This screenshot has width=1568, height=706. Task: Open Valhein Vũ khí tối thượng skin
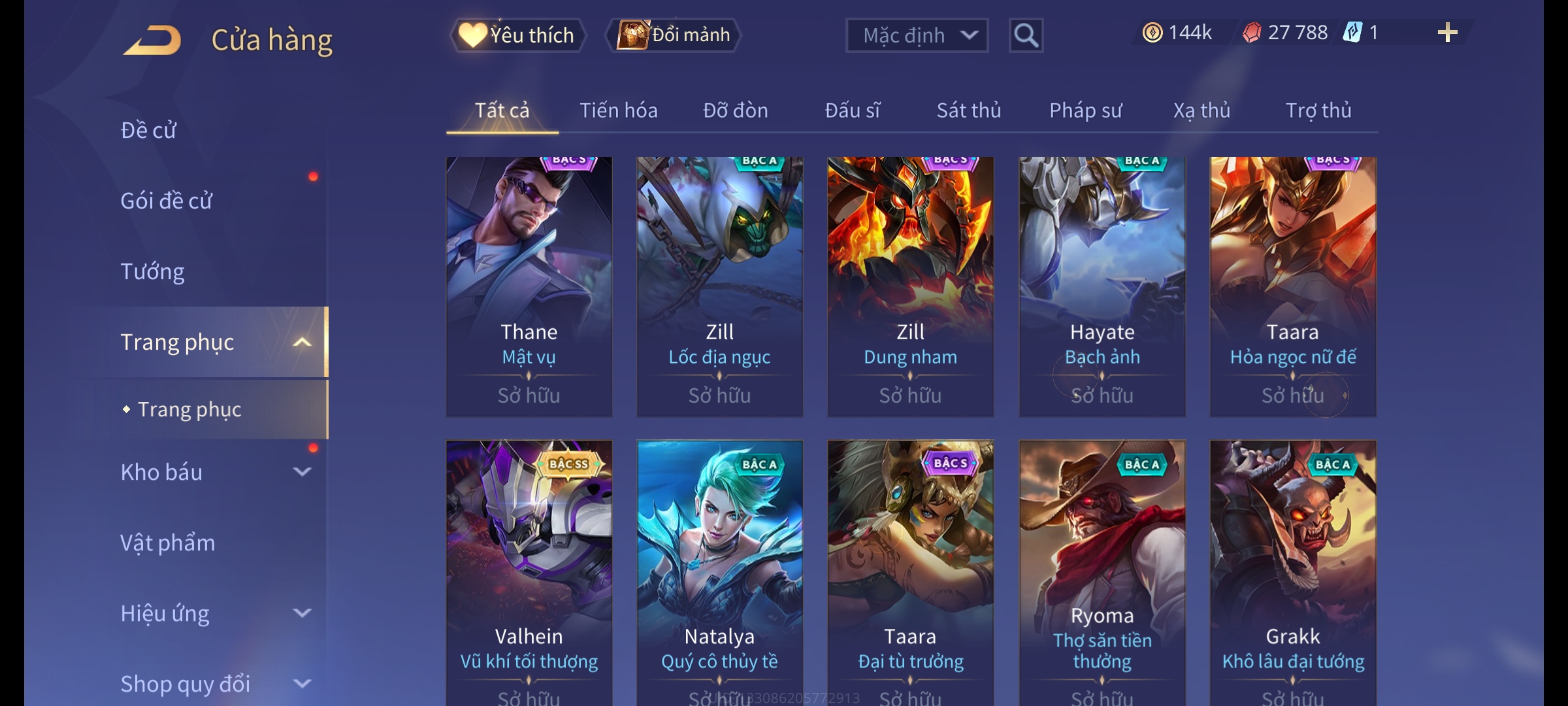tap(529, 573)
